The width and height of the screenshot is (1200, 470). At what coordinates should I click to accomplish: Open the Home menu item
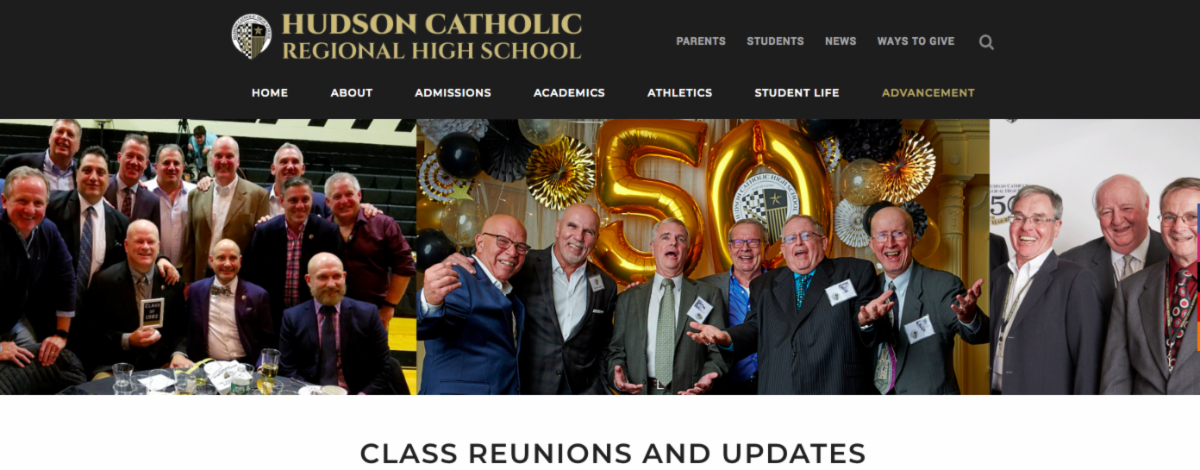pyautogui.click(x=270, y=93)
